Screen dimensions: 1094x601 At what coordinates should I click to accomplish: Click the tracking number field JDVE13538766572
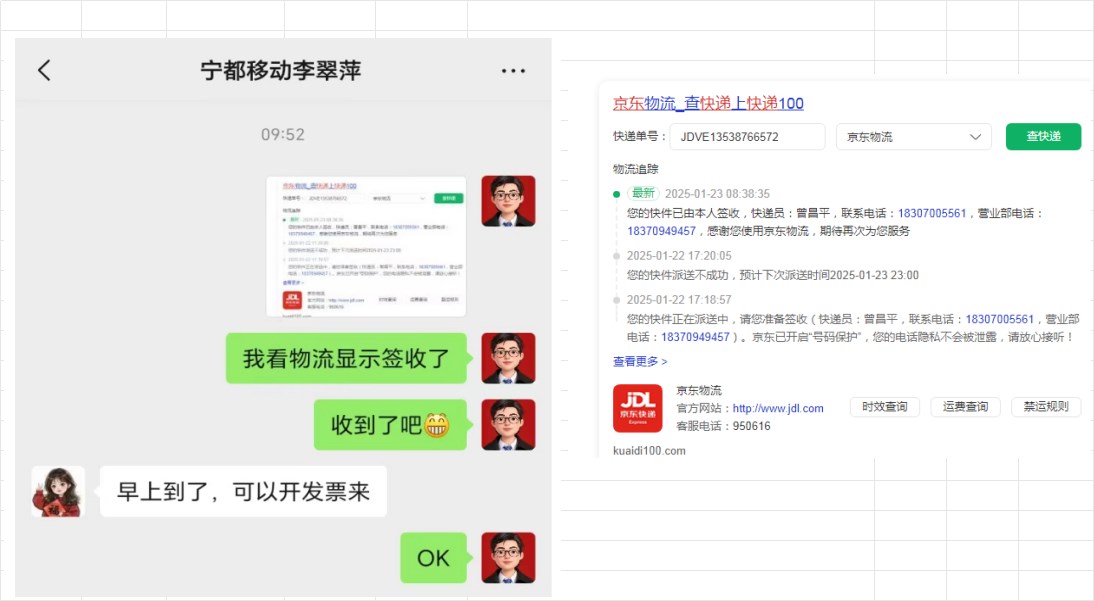[747, 137]
